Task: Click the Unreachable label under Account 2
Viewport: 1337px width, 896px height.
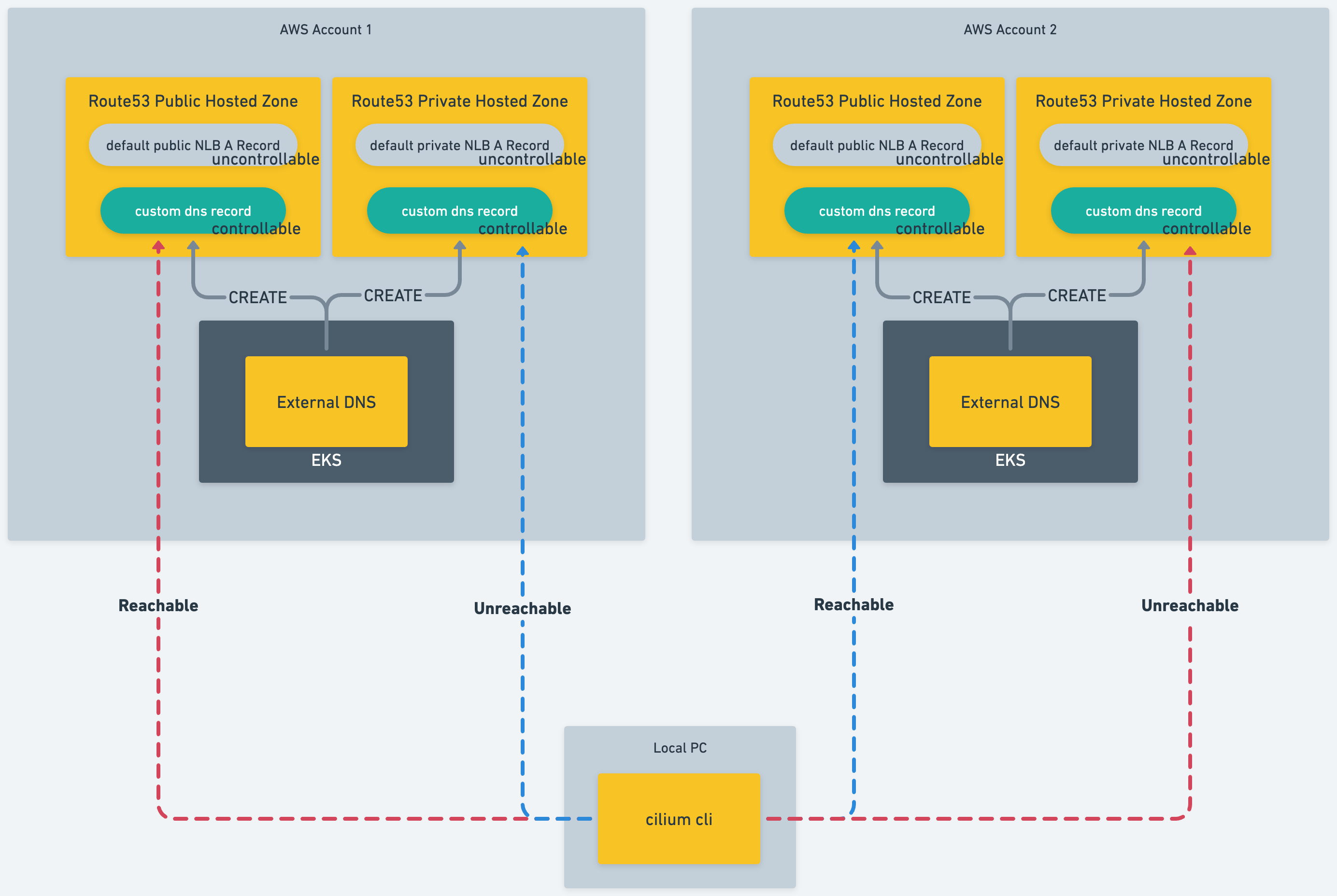Action: point(1190,605)
